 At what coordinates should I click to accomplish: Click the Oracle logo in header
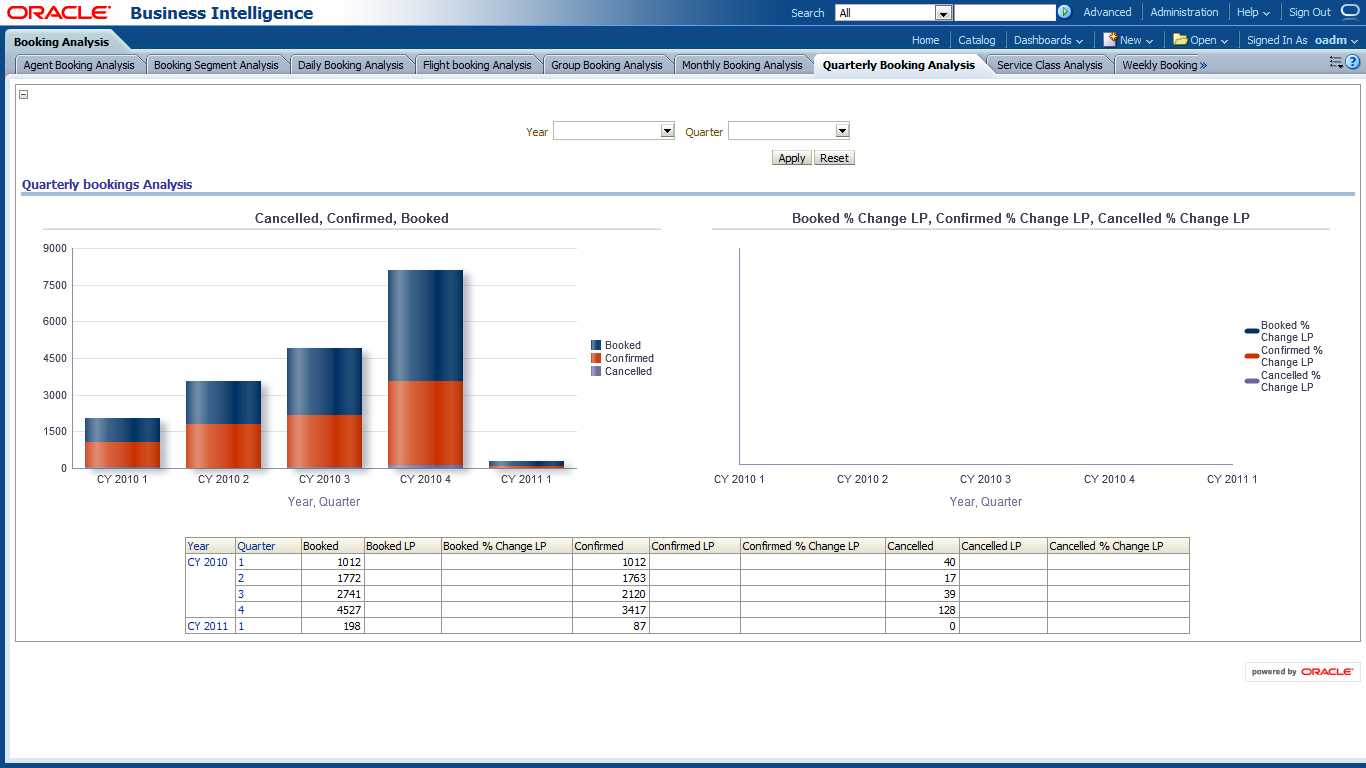pos(59,13)
